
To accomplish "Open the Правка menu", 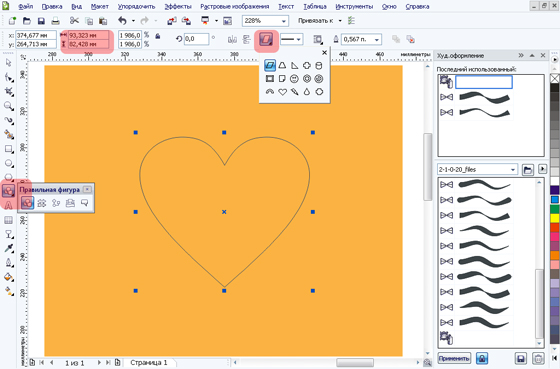I will pos(52,6).
